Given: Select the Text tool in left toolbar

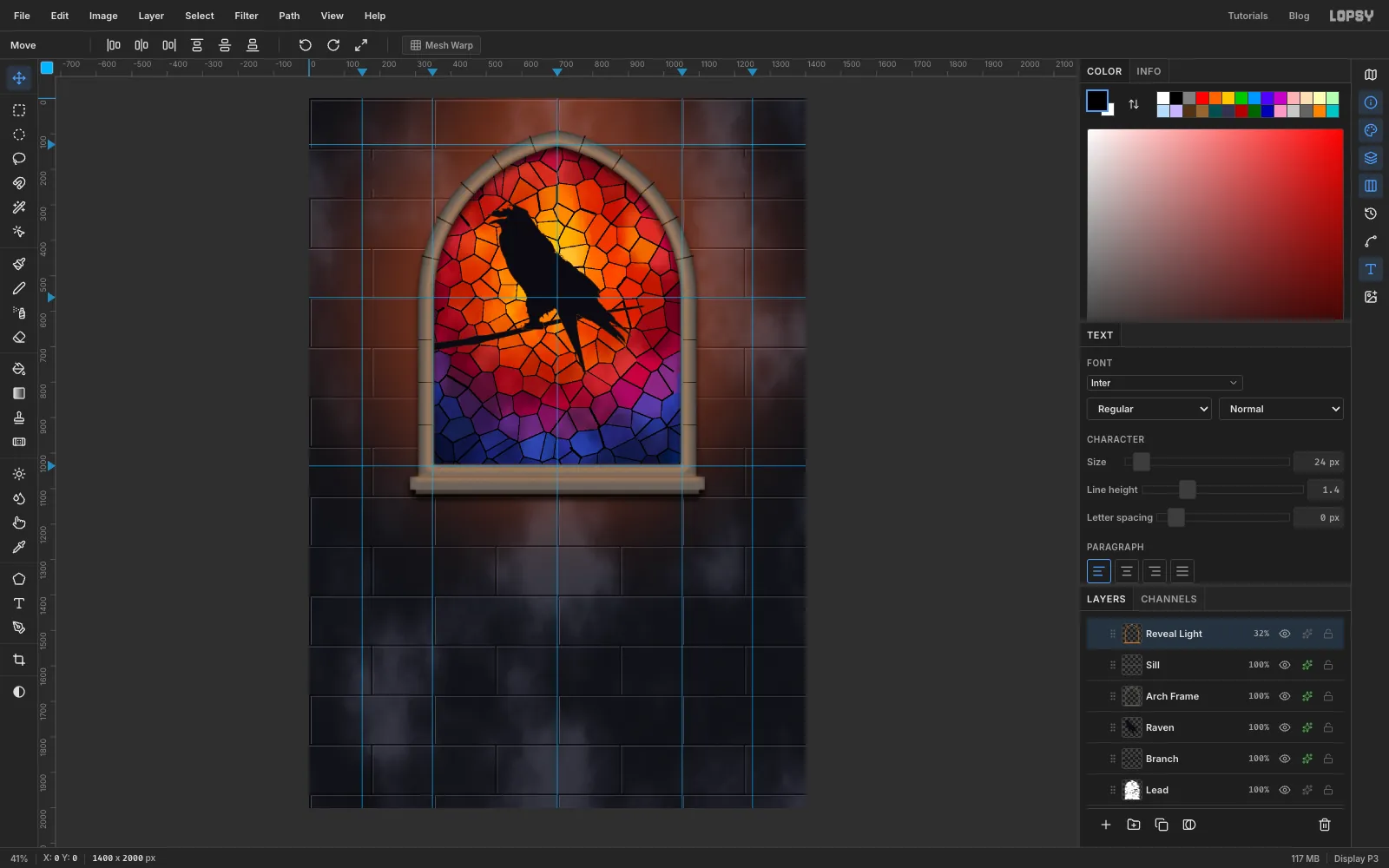Looking at the screenshot, I should 19,603.
